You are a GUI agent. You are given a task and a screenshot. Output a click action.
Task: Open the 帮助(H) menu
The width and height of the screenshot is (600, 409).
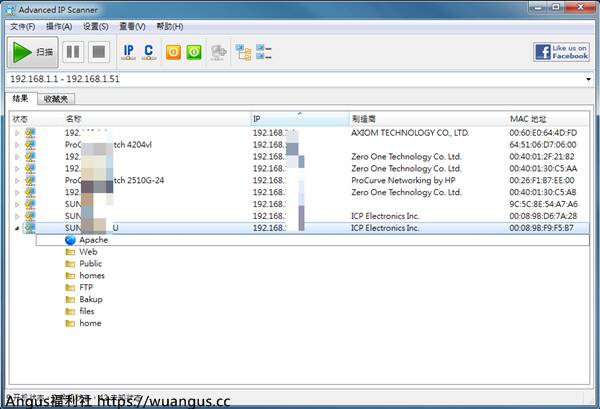click(x=170, y=26)
